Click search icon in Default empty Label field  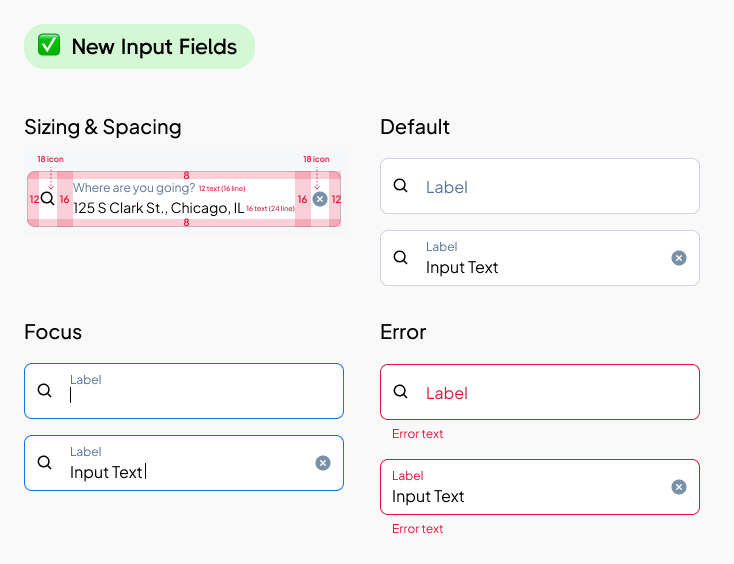tap(400, 186)
